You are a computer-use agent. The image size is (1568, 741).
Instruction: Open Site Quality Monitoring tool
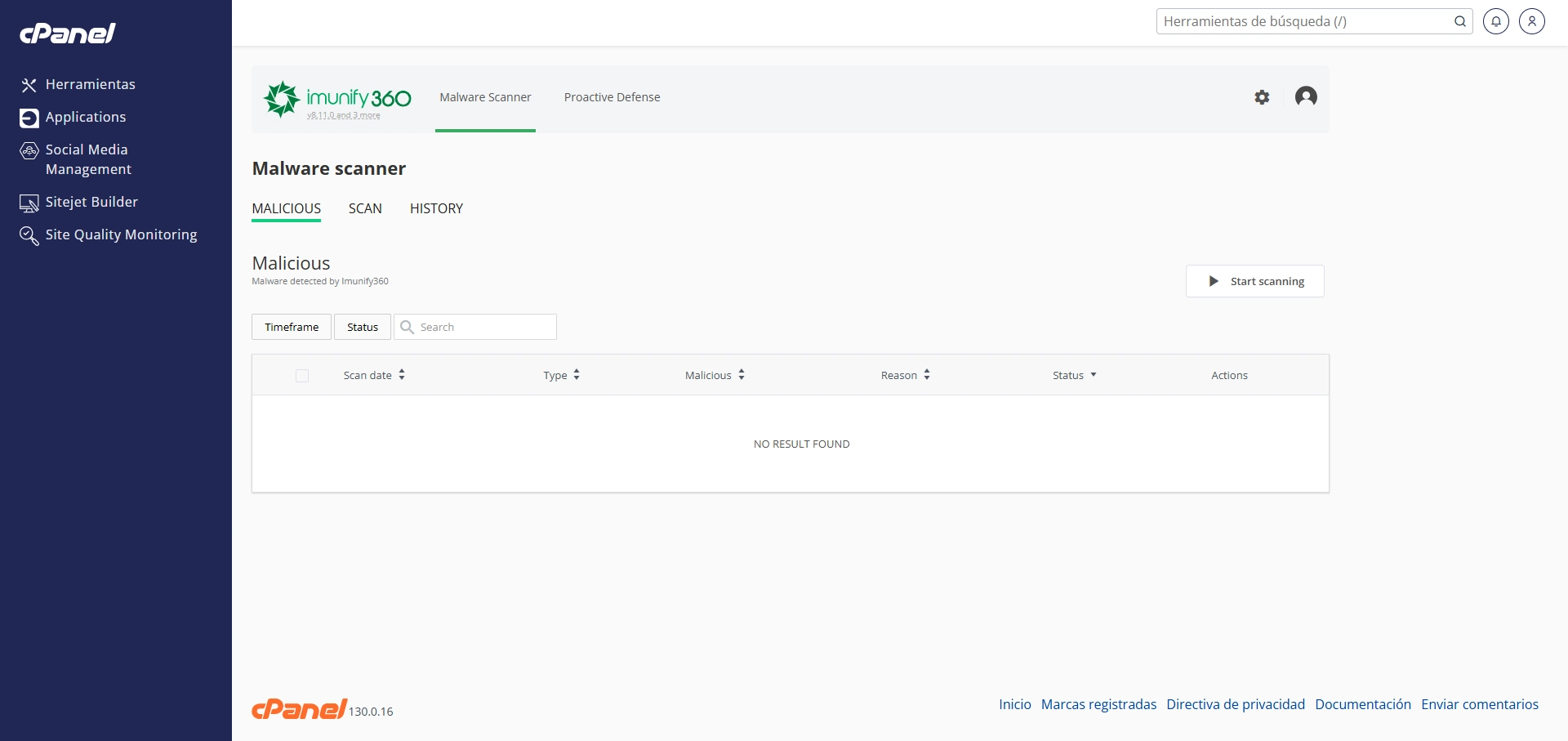coord(121,234)
